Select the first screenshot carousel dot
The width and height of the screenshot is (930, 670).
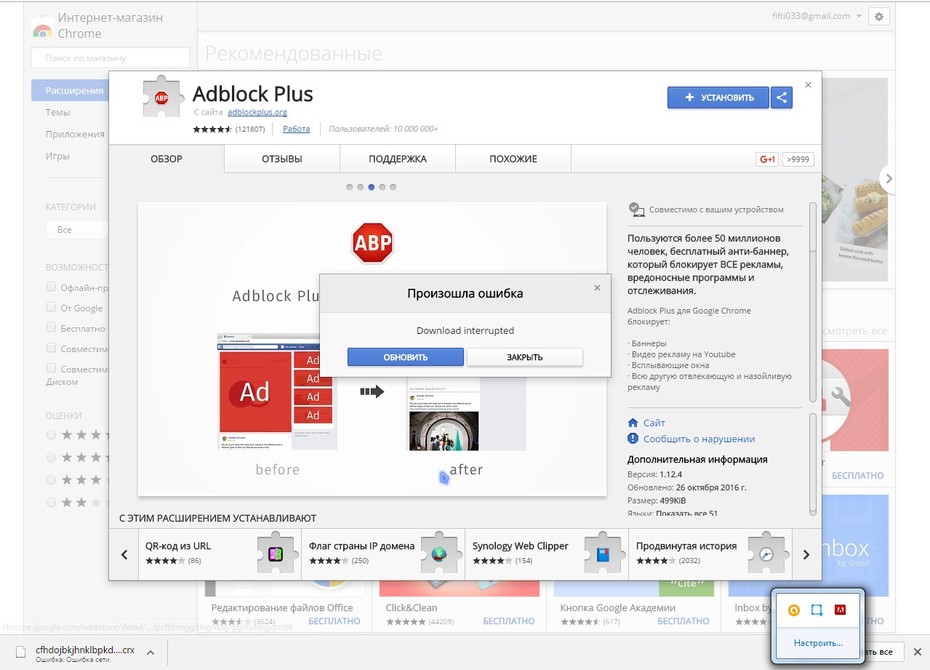tap(349, 187)
